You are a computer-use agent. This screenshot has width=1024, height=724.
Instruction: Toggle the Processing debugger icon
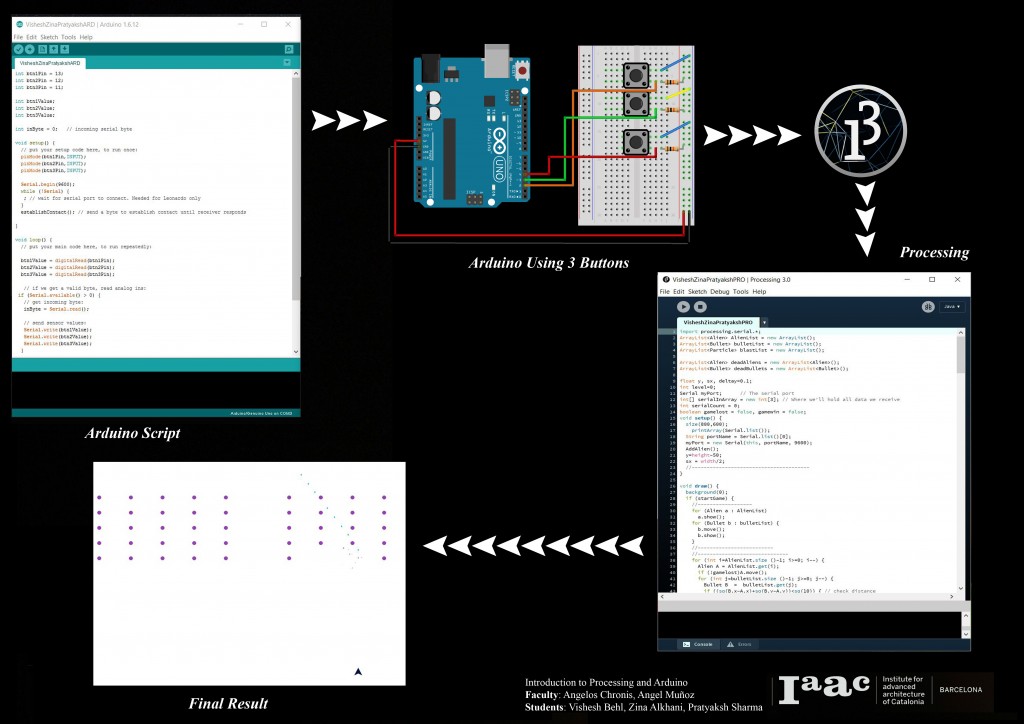[928, 307]
